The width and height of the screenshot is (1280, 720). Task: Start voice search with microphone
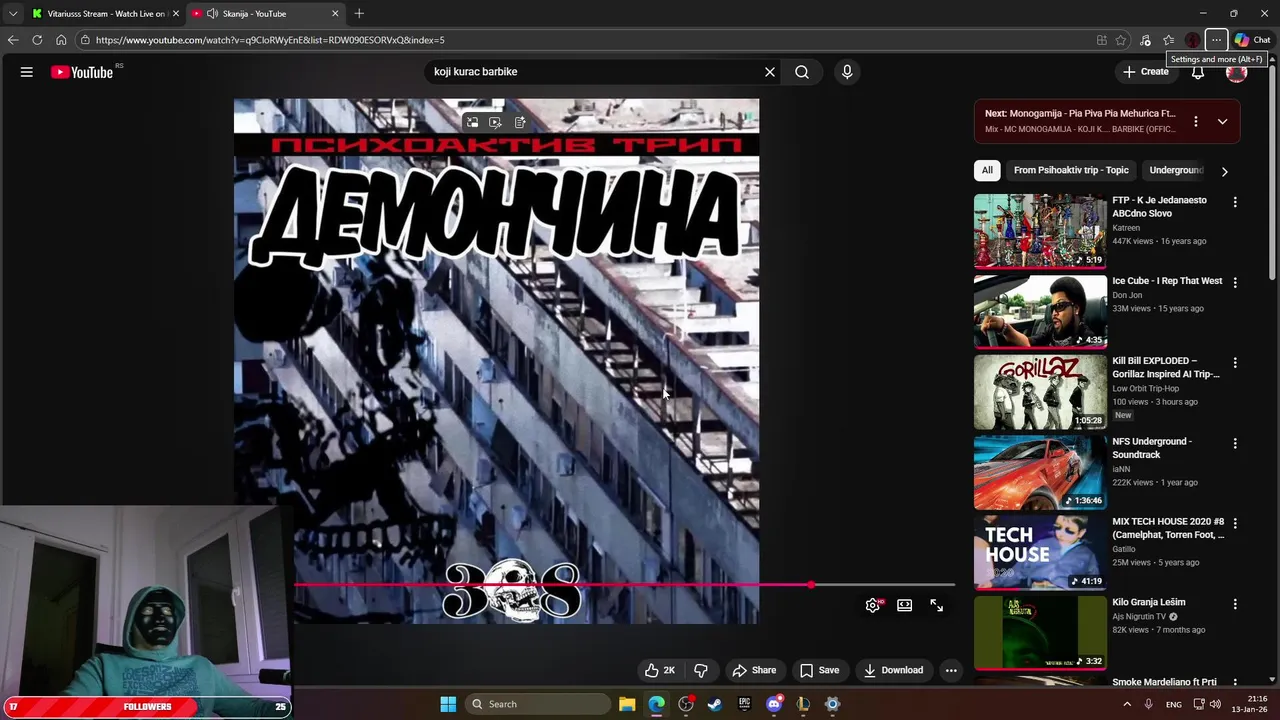point(847,72)
